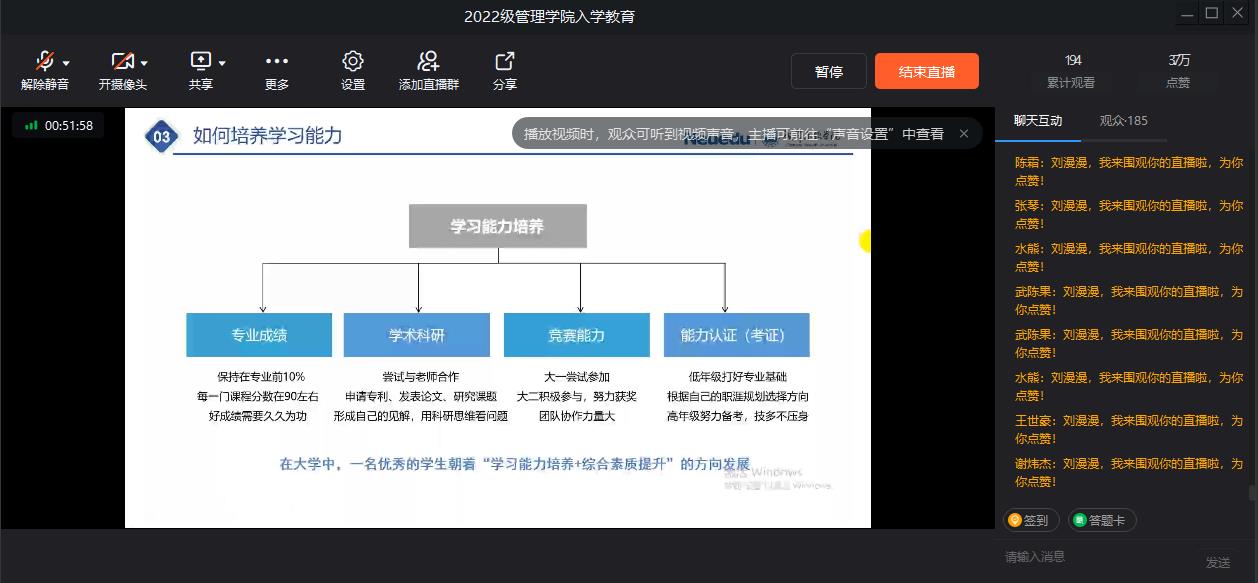This screenshot has width=1258, height=583.
Task: Open Settings gear
Action: coord(353,70)
